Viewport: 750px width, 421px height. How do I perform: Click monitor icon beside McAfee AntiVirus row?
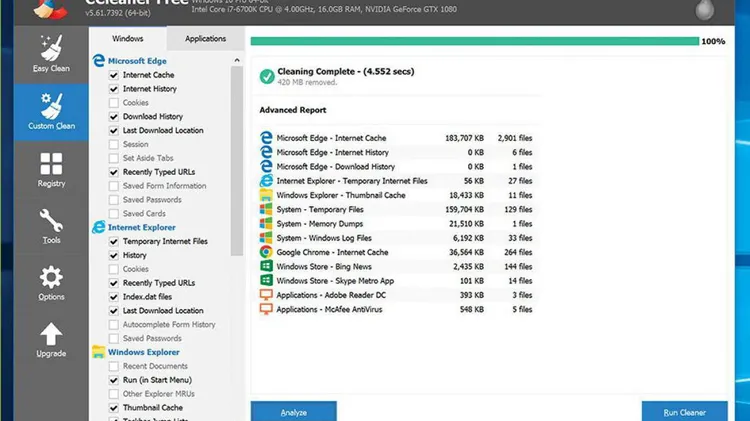pyautogui.click(x=266, y=309)
